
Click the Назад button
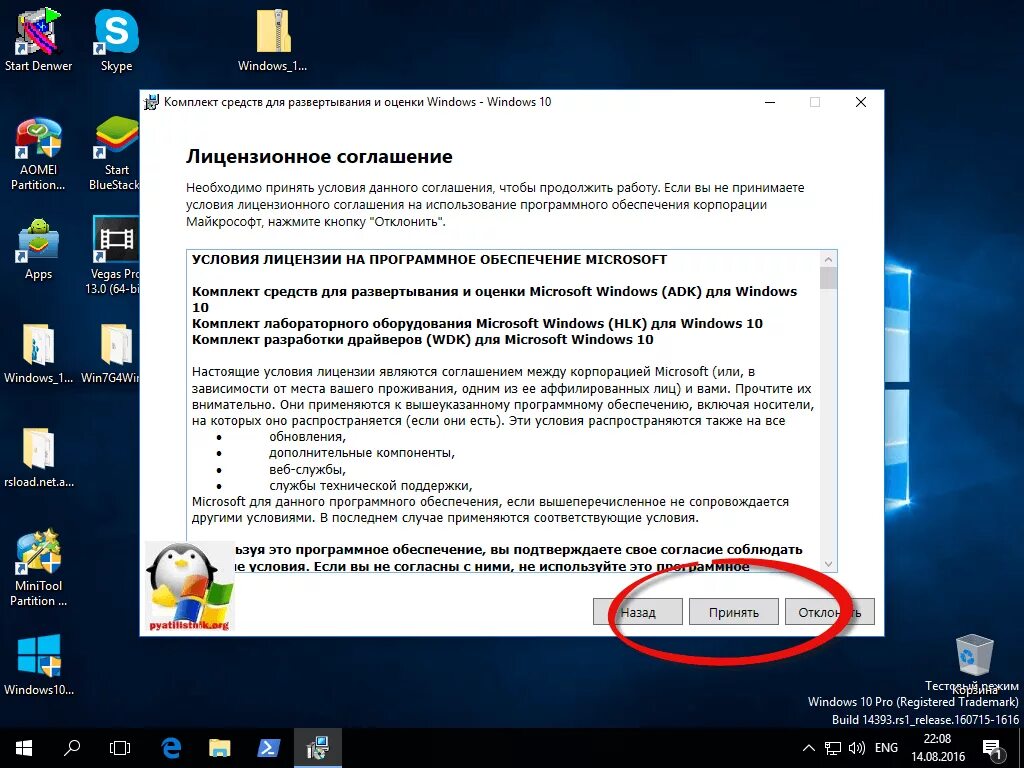(x=637, y=612)
